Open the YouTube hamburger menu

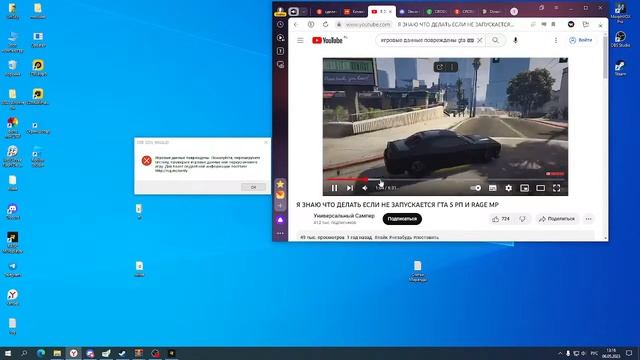pyautogui.click(x=300, y=40)
